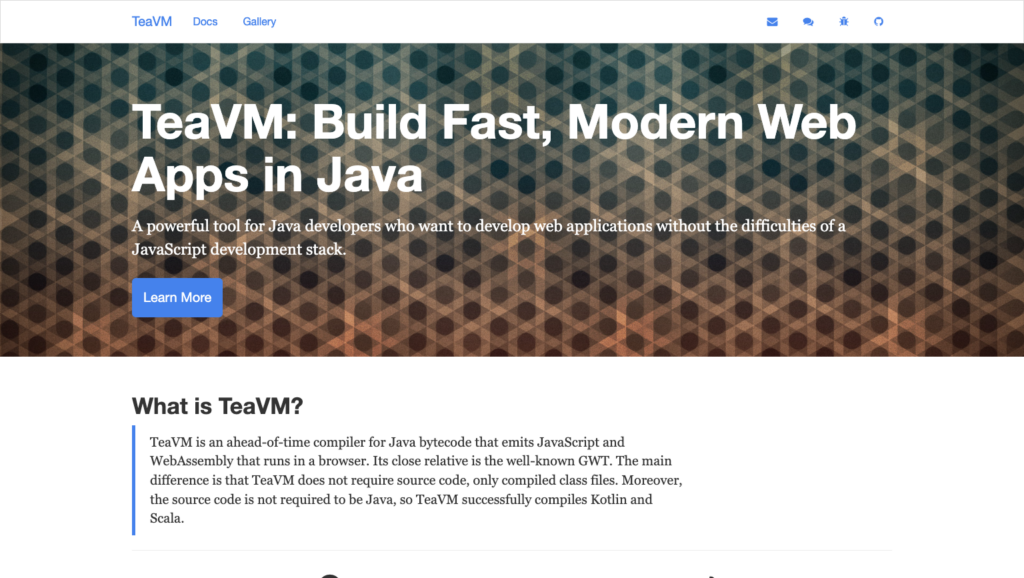Click the word "GWT" in the description

(x=595, y=461)
